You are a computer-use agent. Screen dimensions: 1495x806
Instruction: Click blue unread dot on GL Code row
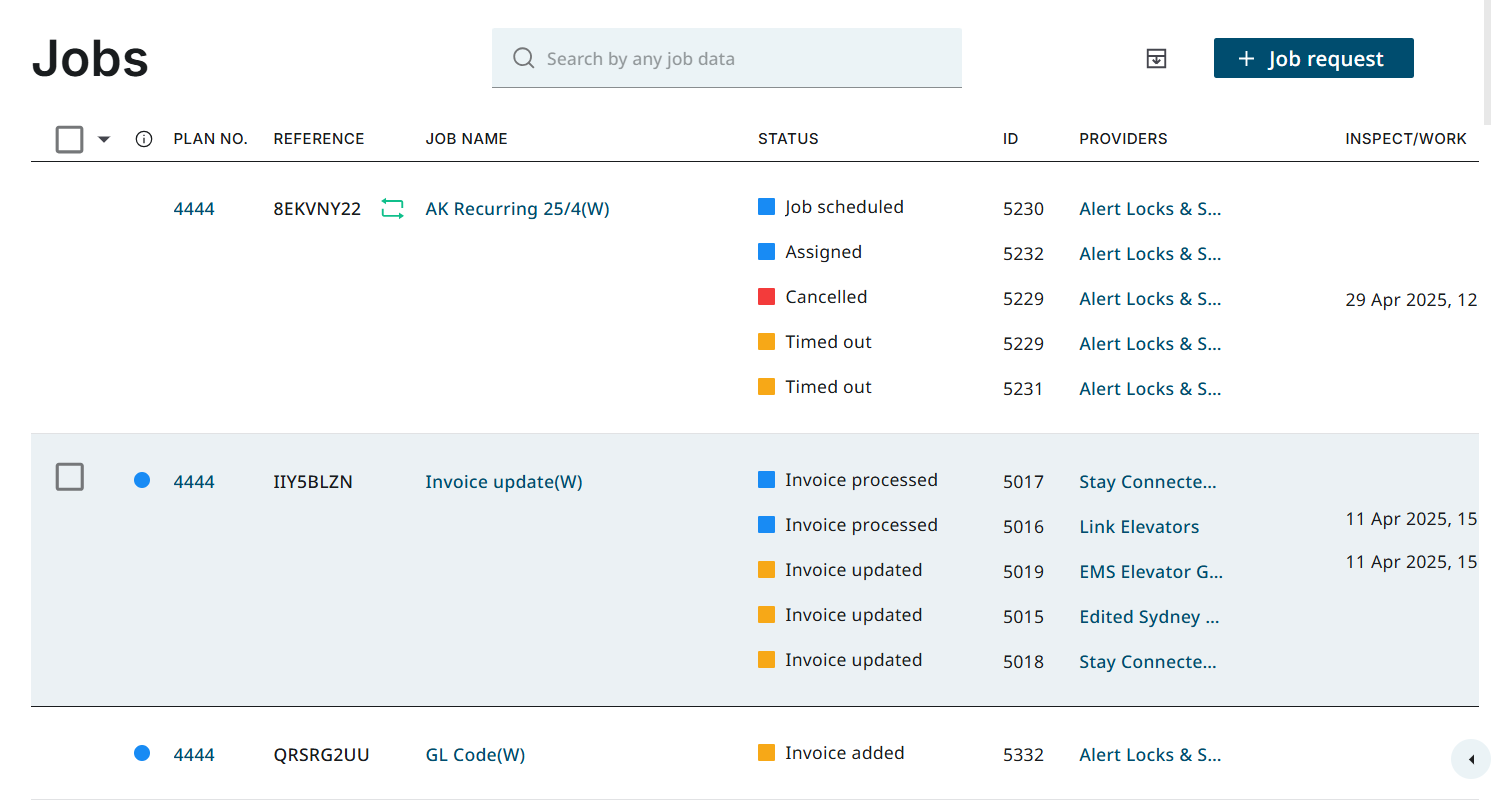[x=142, y=754]
